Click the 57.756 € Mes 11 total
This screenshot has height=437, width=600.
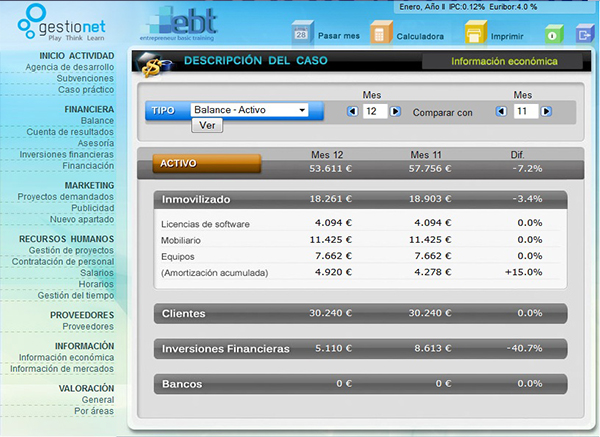(430, 169)
